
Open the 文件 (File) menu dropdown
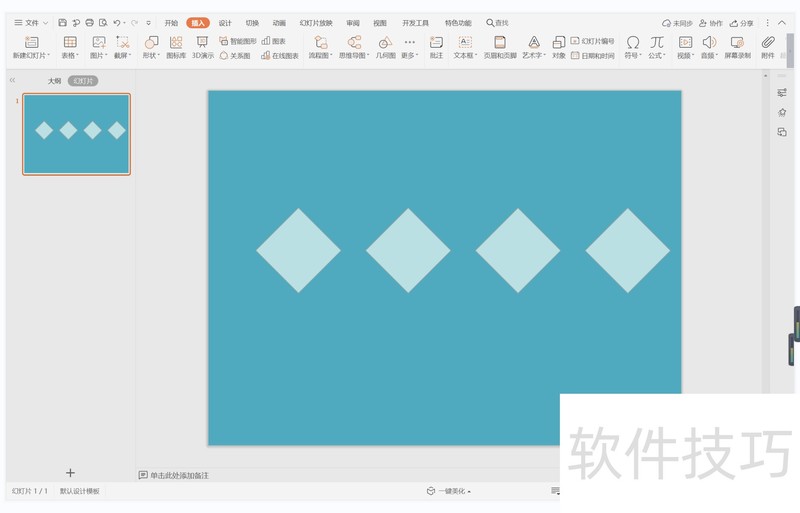point(31,22)
